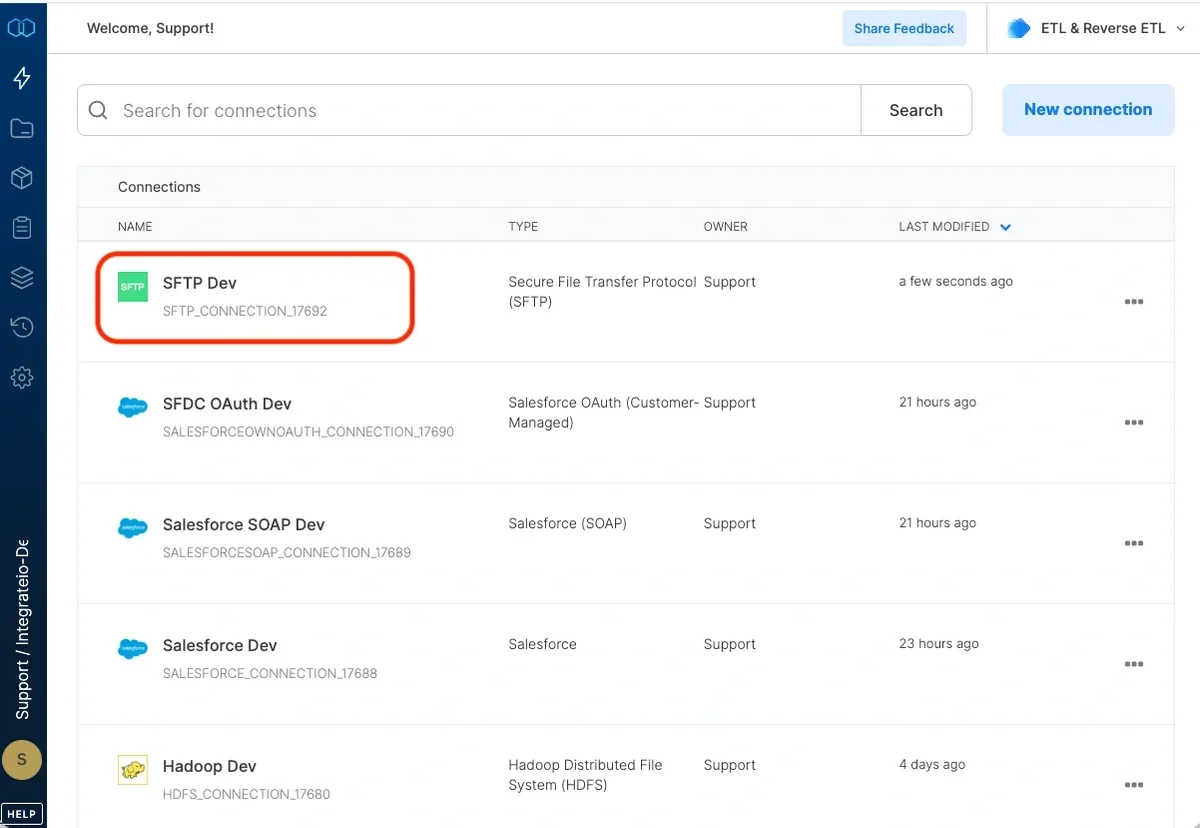
Task: Click the green SFTP icon beside SFTP Dev
Action: pyautogui.click(x=132, y=286)
